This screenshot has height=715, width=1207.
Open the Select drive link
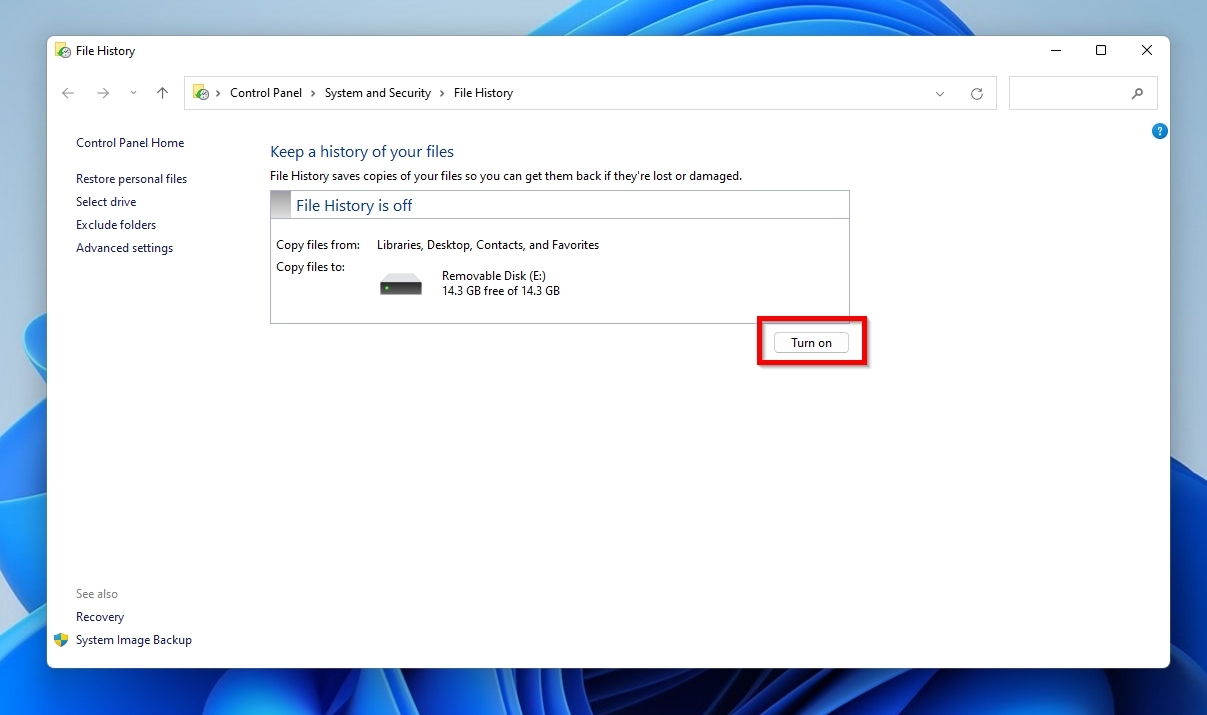[106, 202]
